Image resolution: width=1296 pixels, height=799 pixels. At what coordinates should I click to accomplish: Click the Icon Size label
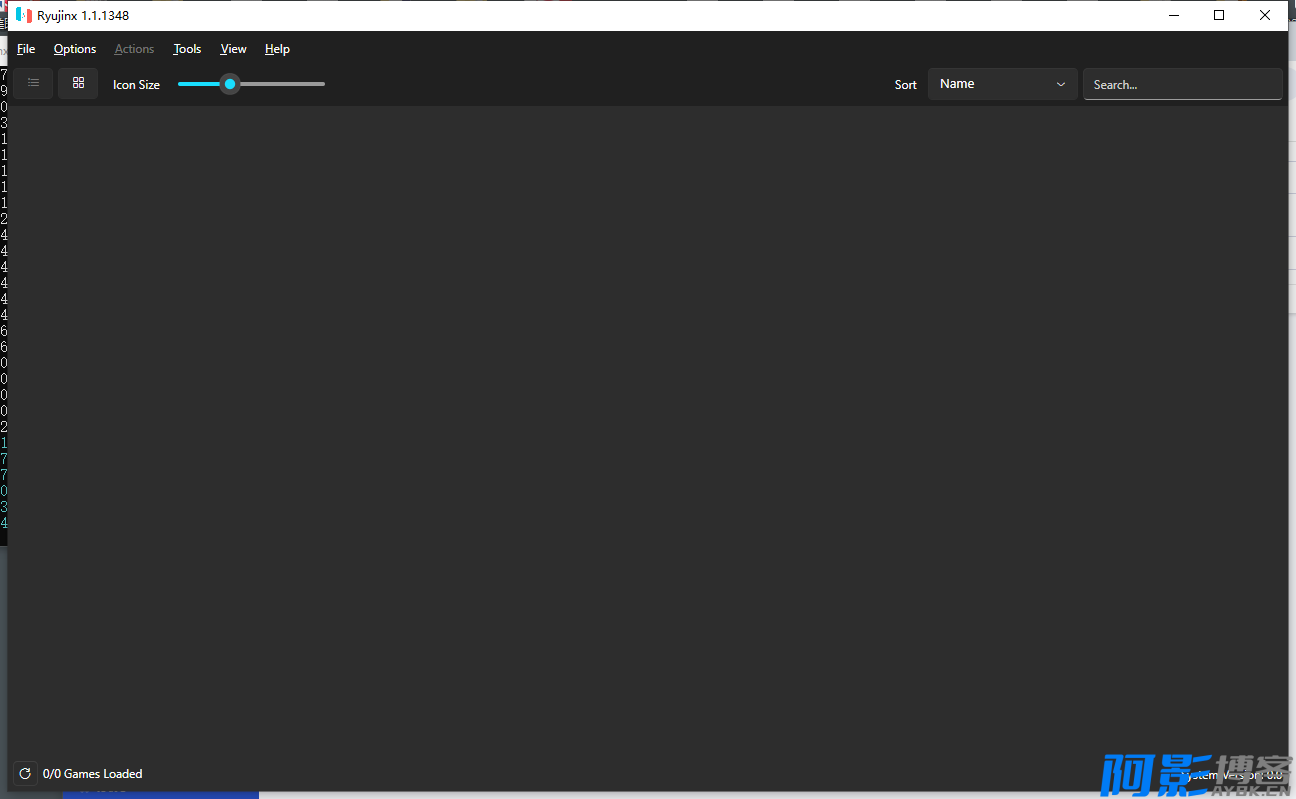coord(136,85)
